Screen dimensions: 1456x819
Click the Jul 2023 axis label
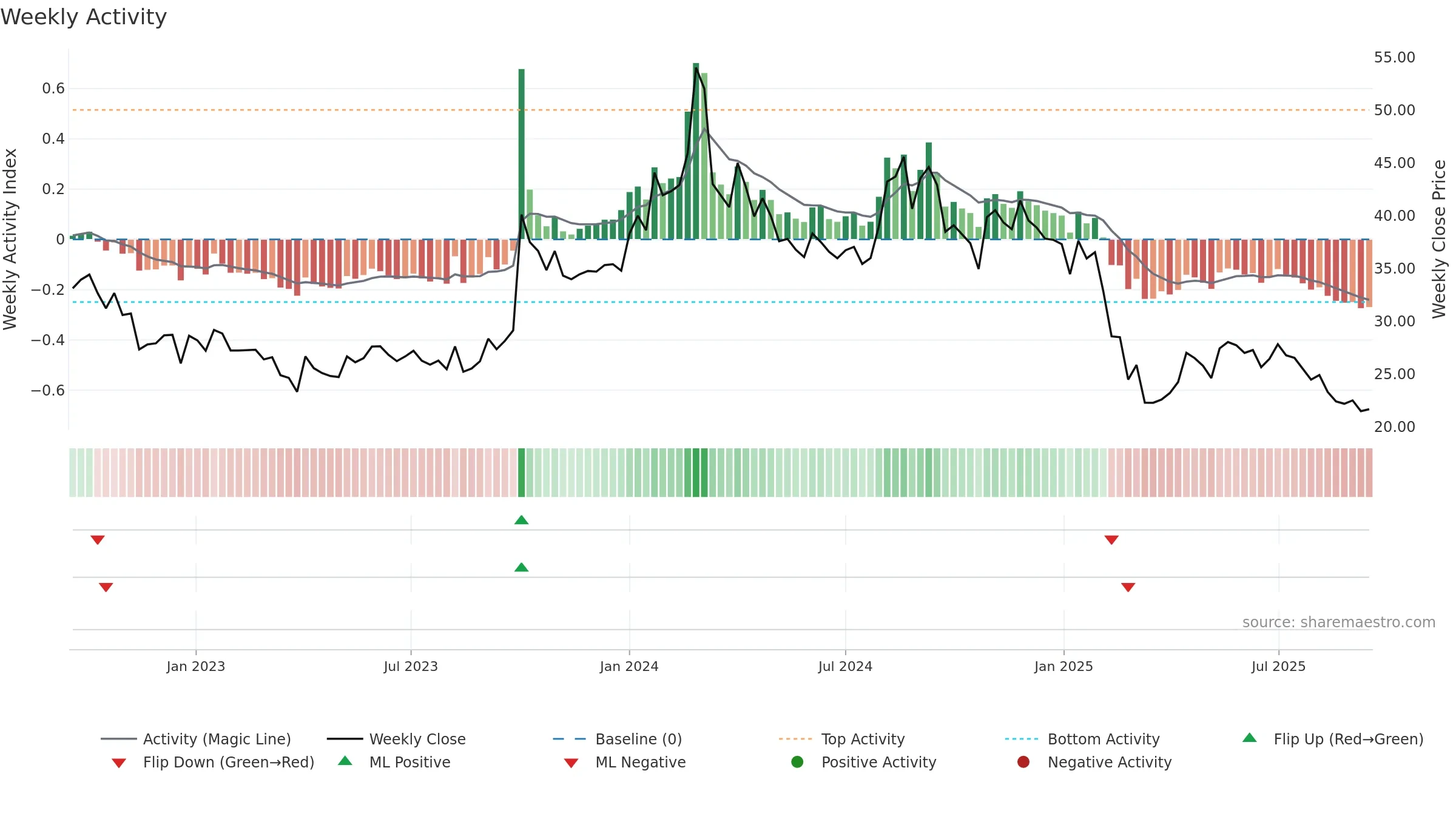coord(411,667)
